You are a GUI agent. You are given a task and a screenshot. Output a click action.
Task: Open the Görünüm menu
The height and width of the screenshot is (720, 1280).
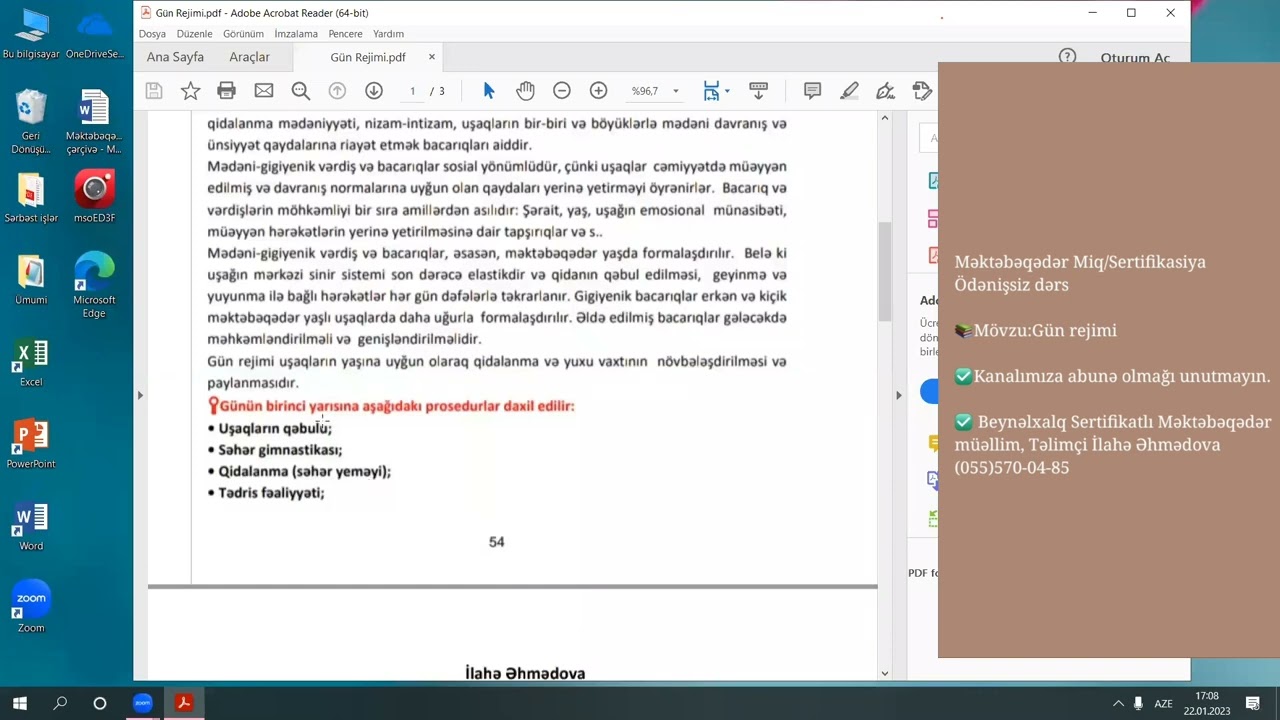coord(243,34)
